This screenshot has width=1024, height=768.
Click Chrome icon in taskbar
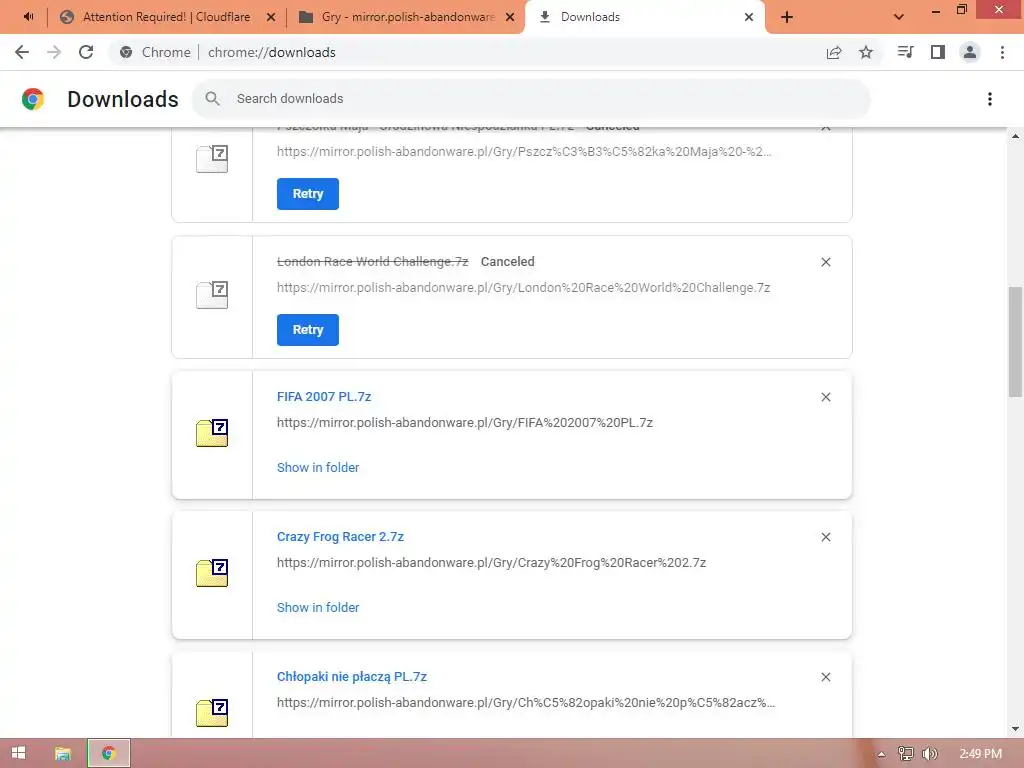[109, 754]
